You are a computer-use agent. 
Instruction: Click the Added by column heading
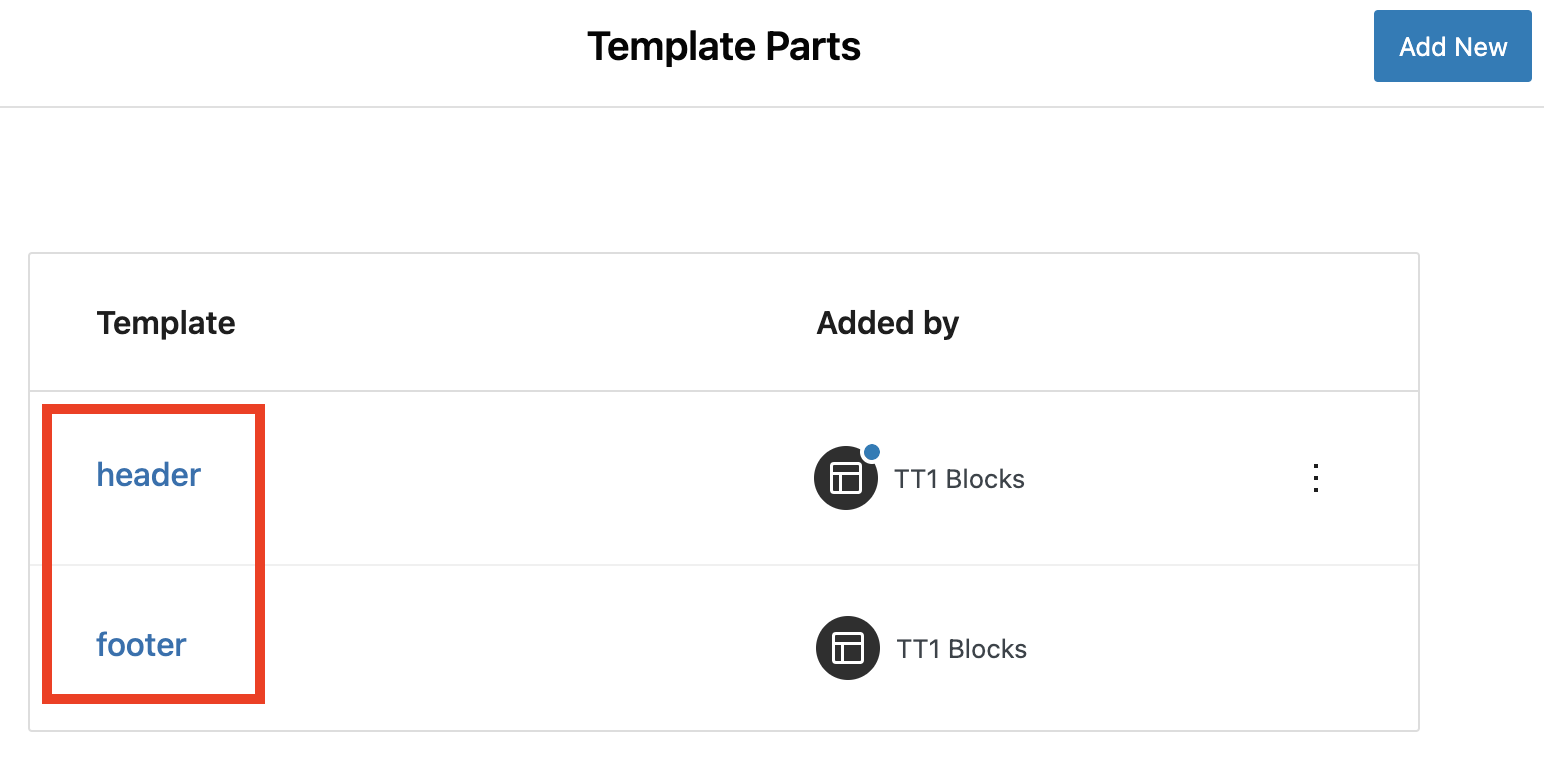tap(887, 323)
